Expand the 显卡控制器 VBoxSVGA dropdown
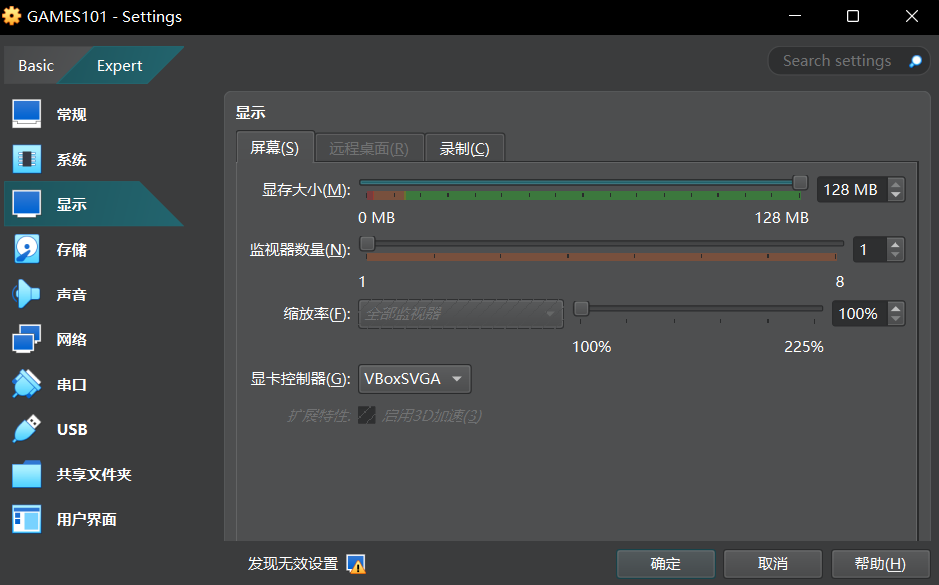 (x=414, y=379)
